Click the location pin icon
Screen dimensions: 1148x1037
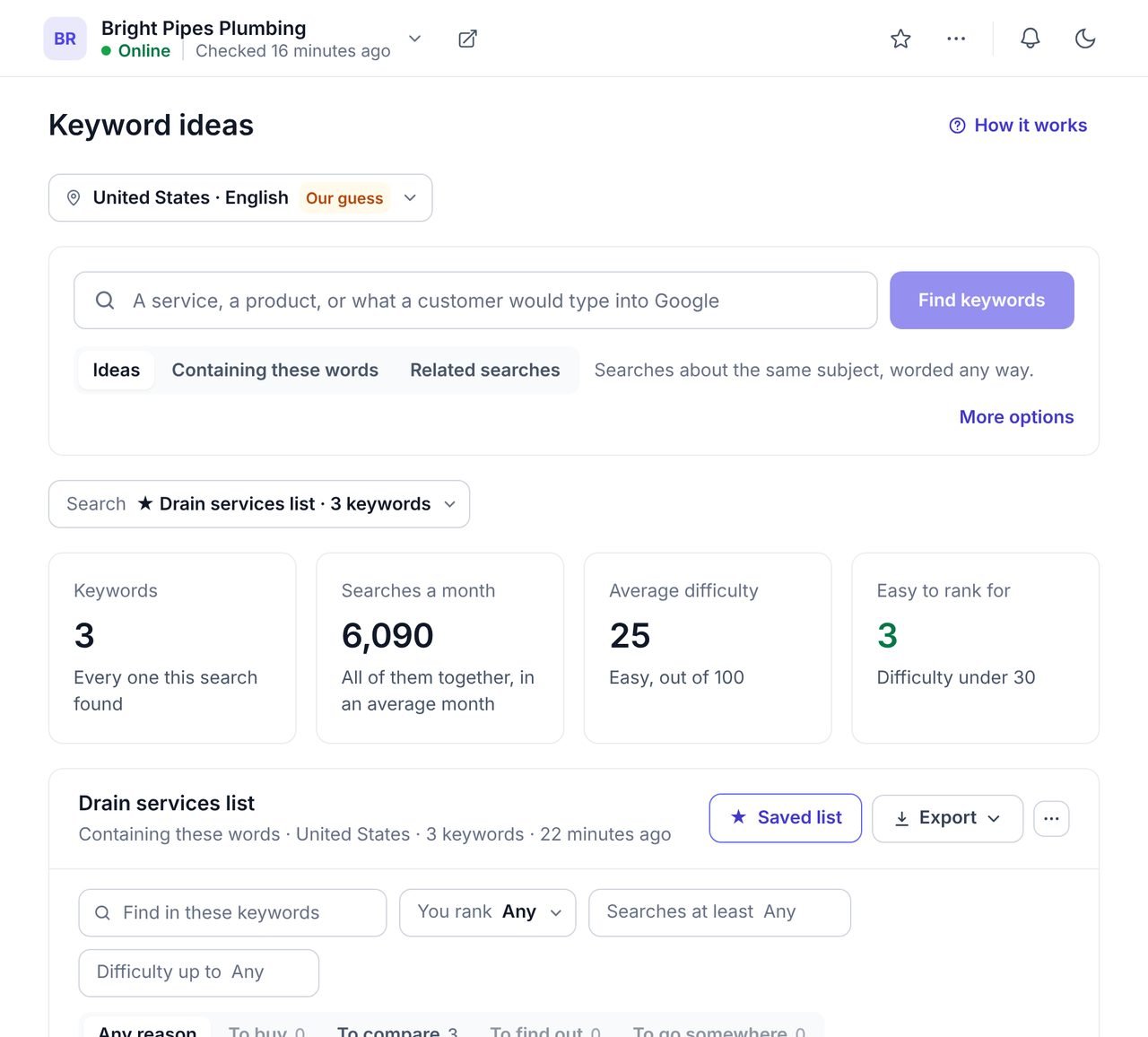[74, 197]
